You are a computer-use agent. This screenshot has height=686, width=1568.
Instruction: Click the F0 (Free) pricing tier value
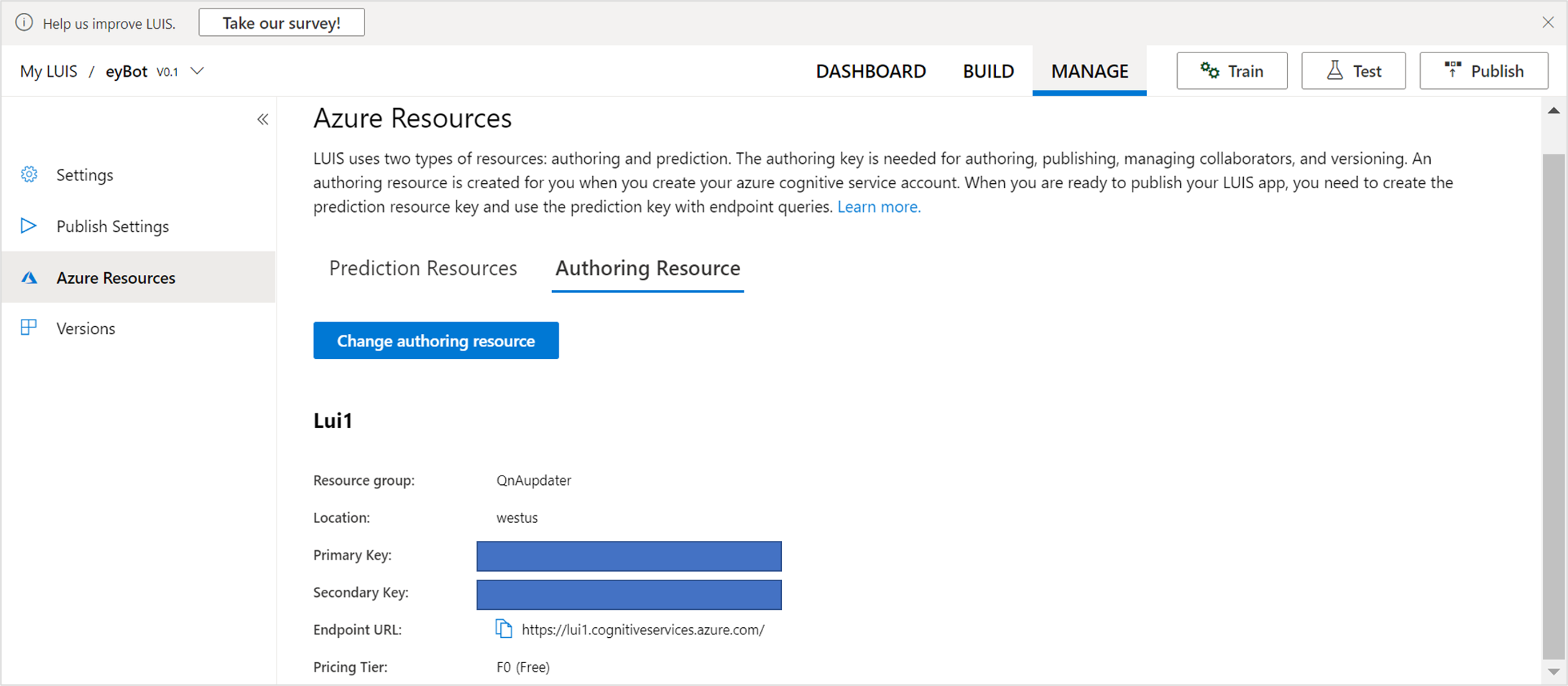[x=523, y=667]
